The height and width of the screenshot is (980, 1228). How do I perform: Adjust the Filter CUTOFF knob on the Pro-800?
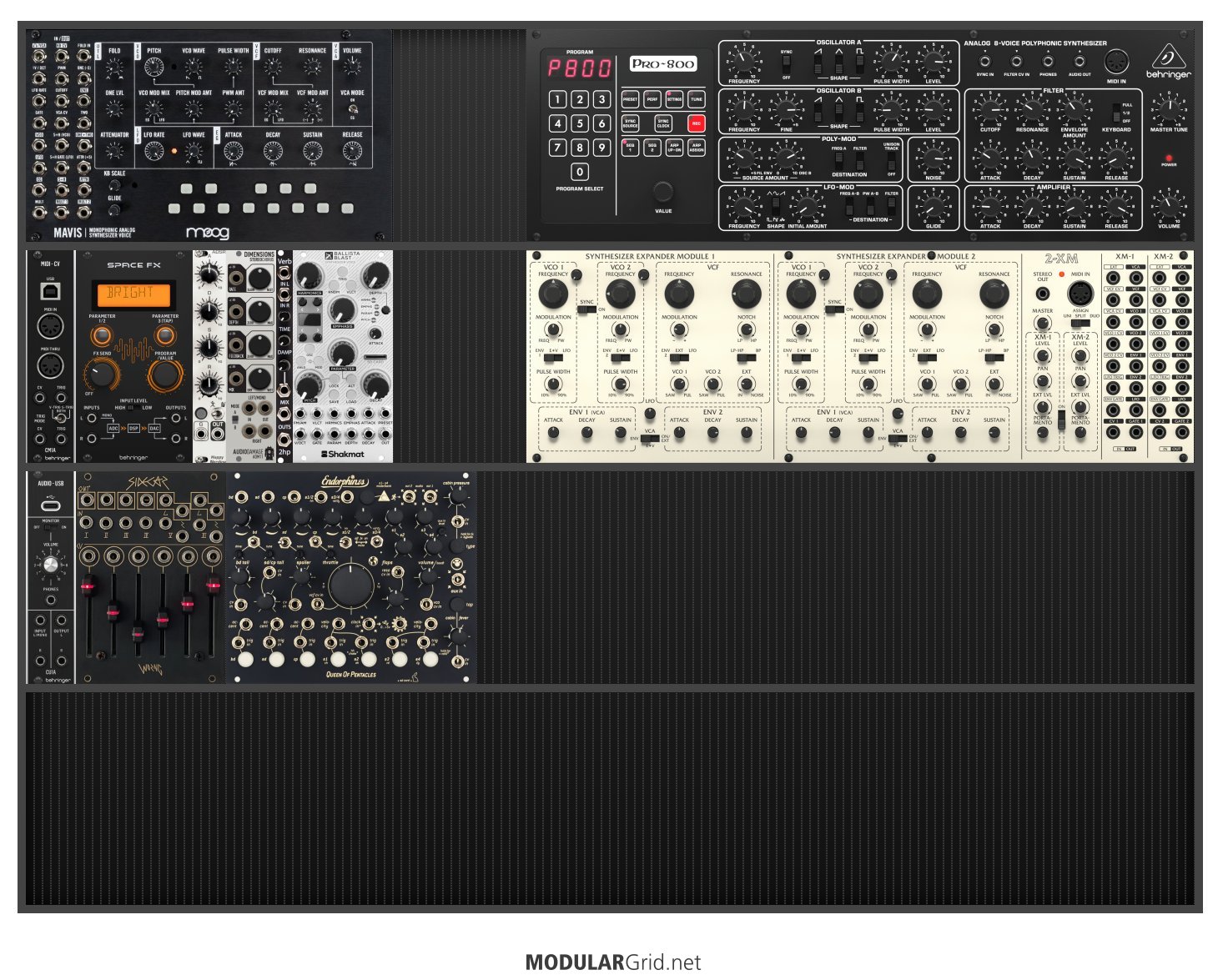[x=990, y=109]
